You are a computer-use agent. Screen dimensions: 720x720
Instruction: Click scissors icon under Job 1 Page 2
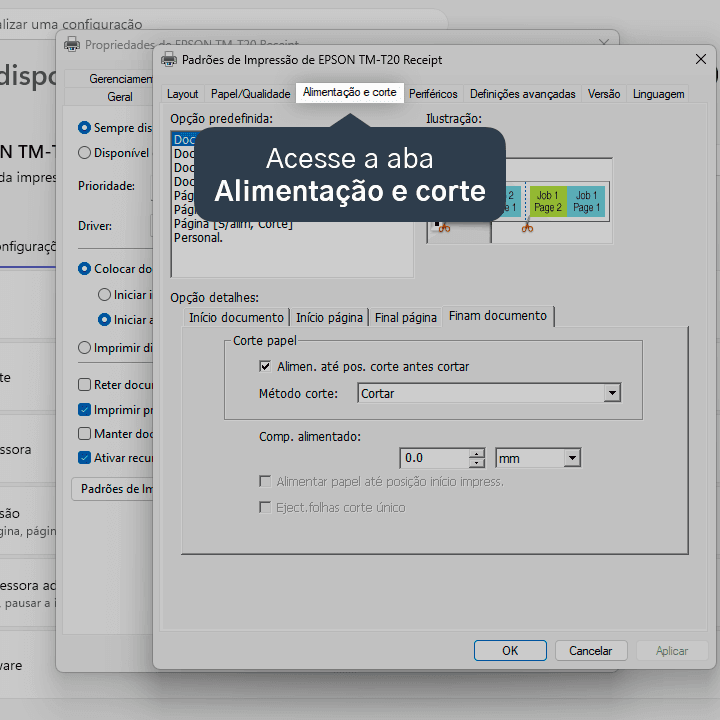click(527, 227)
